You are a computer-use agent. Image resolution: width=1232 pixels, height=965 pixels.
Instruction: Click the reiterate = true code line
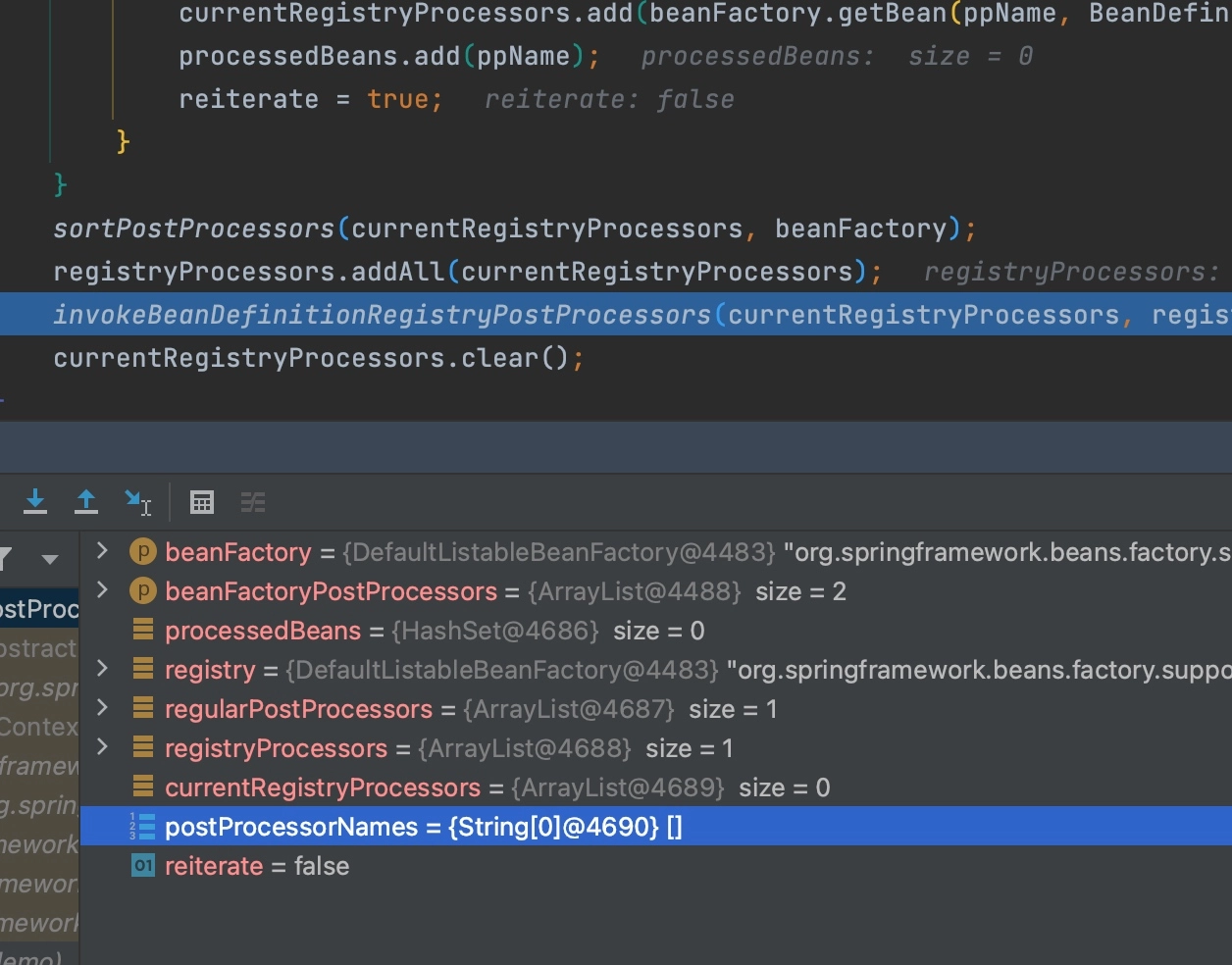[x=311, y=99]
